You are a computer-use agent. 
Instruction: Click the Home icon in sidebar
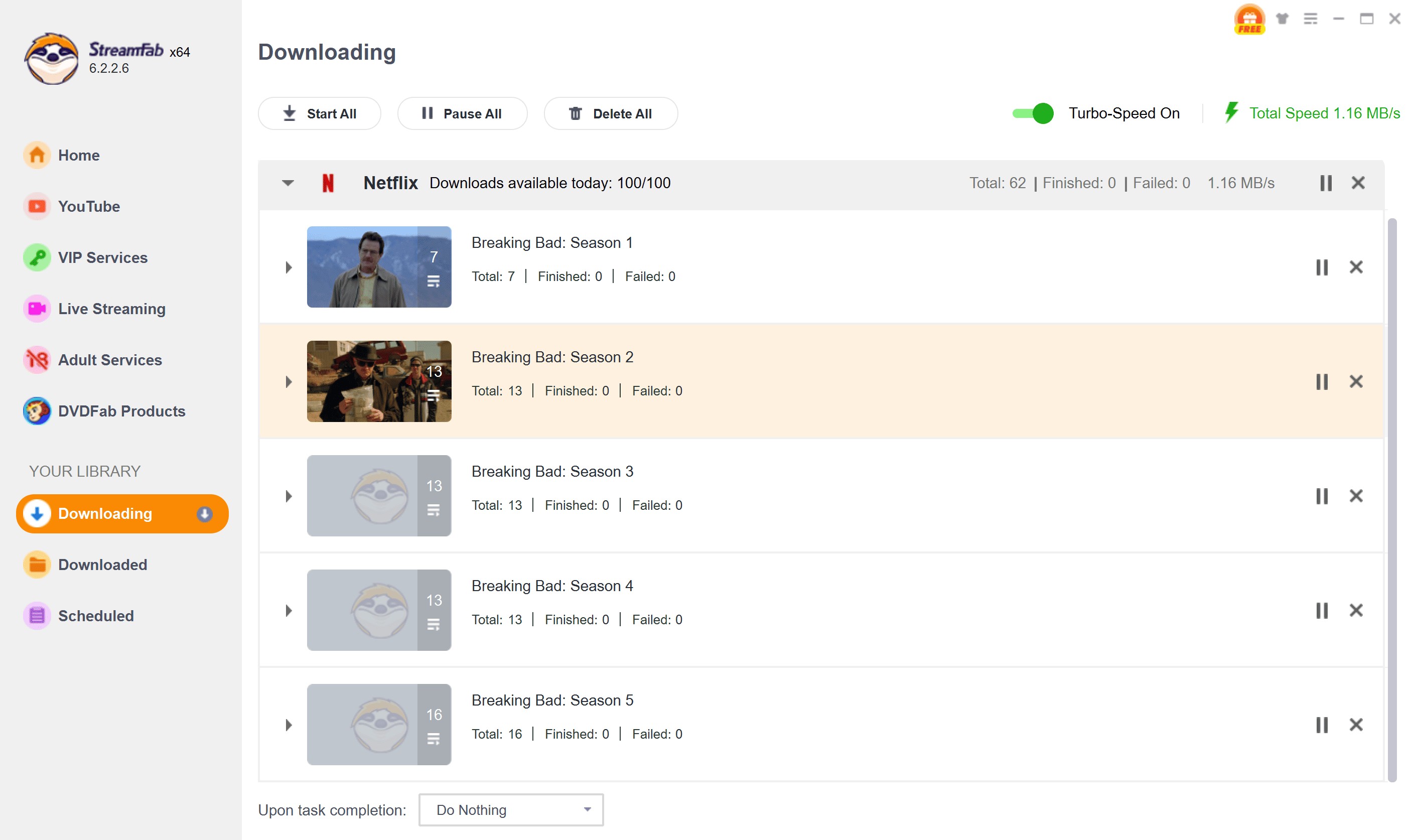(37, 155)
